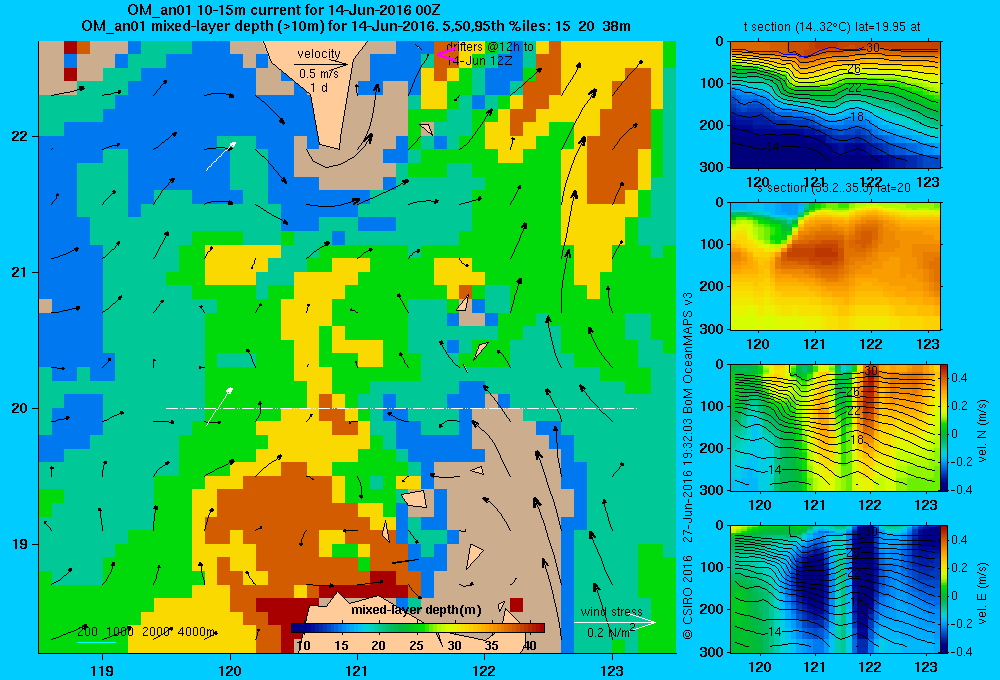This screenshot has height=680, width=1000.
Task: Click the '4000m' bathymetry contour label
Action: pyautogui.click(x=196, y=632)
